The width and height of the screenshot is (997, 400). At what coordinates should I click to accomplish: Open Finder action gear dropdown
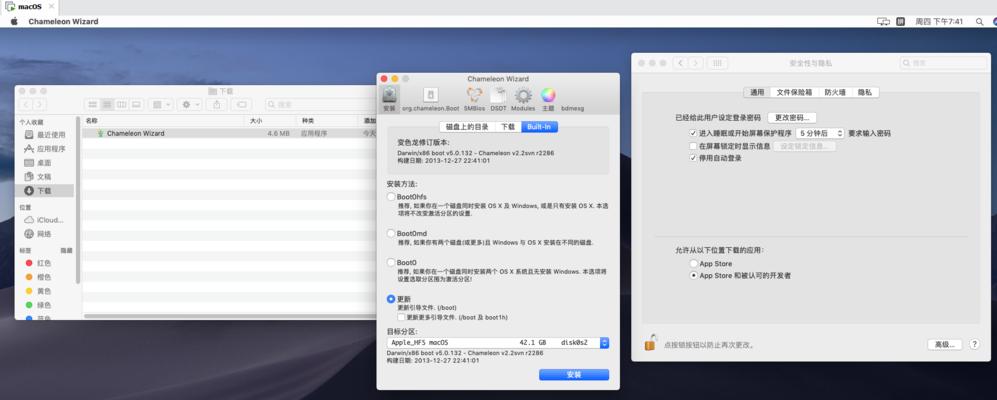[x=189, y=104]
